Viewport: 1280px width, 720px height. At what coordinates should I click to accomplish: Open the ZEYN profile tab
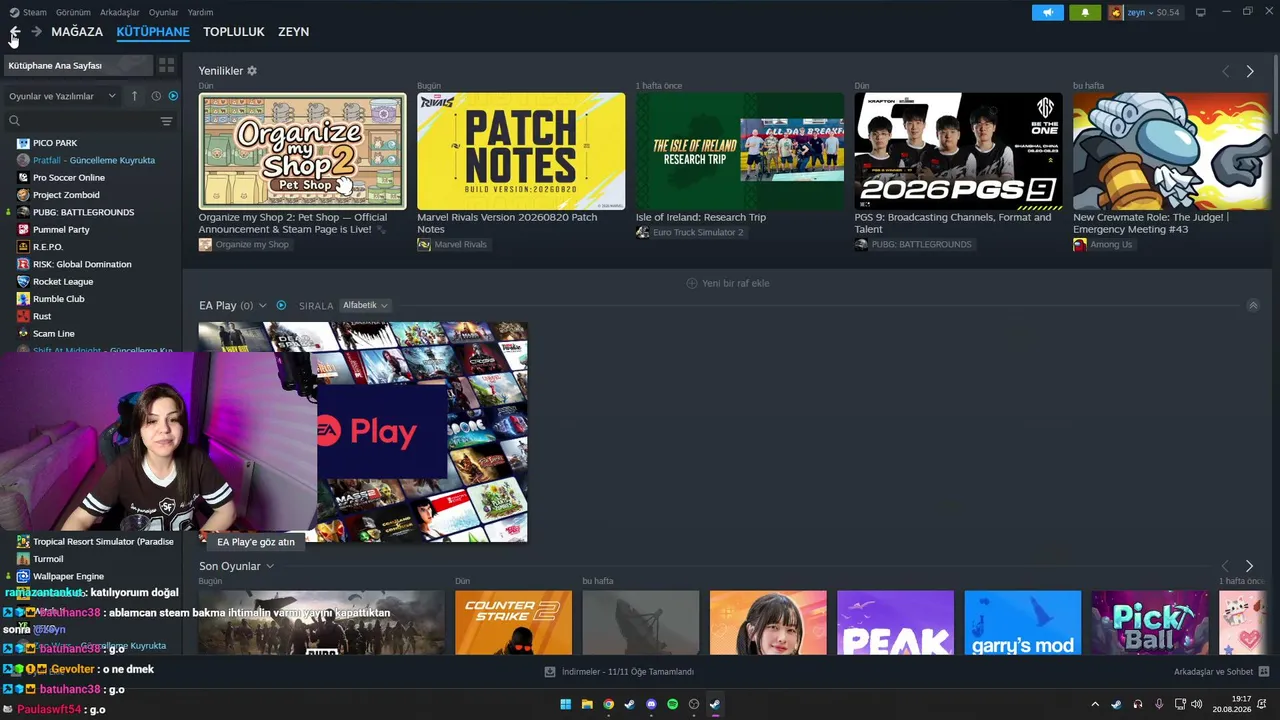point(293,32)
